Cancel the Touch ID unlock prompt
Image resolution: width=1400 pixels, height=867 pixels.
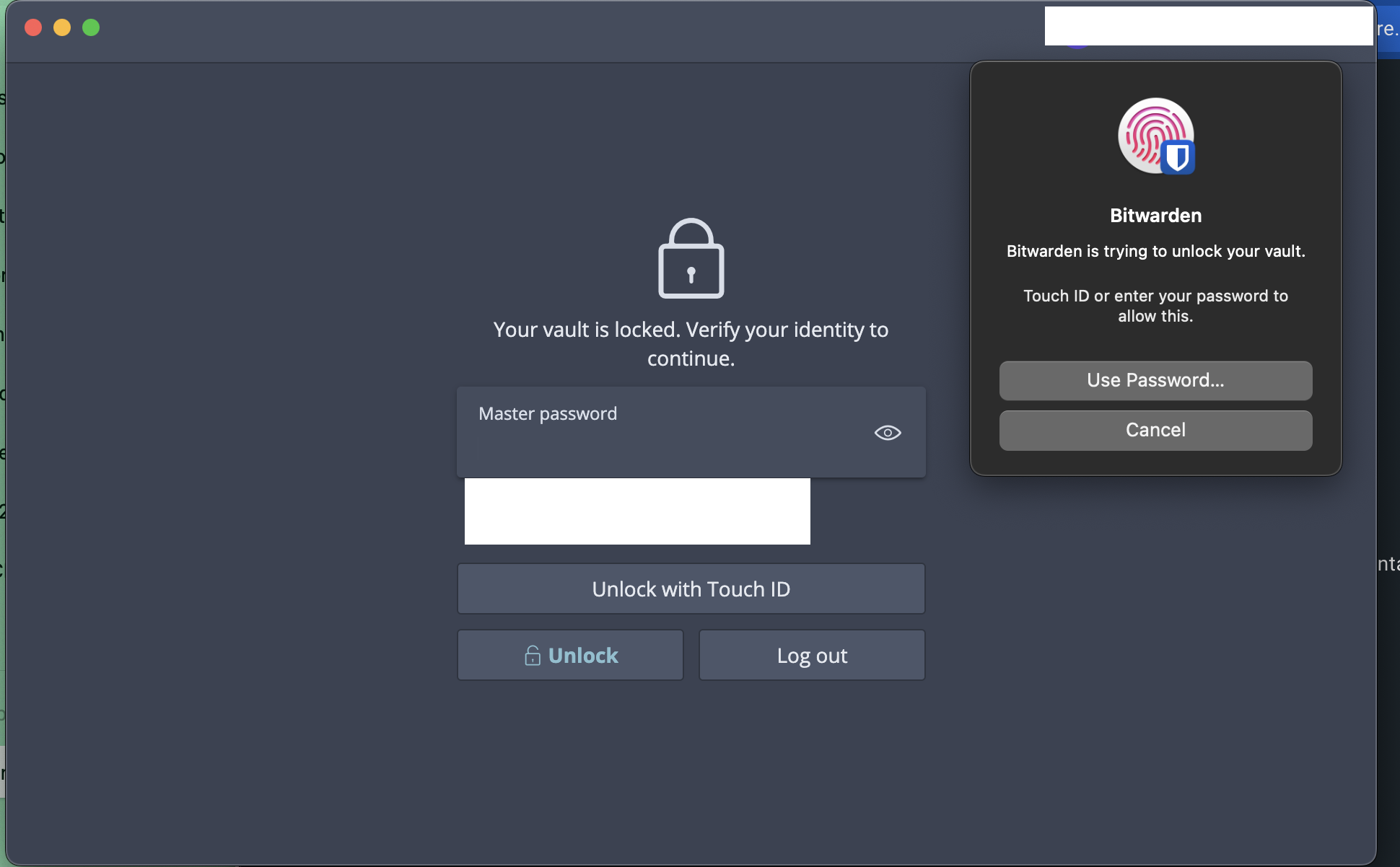pyautogui.click(x=1155, y=430)
